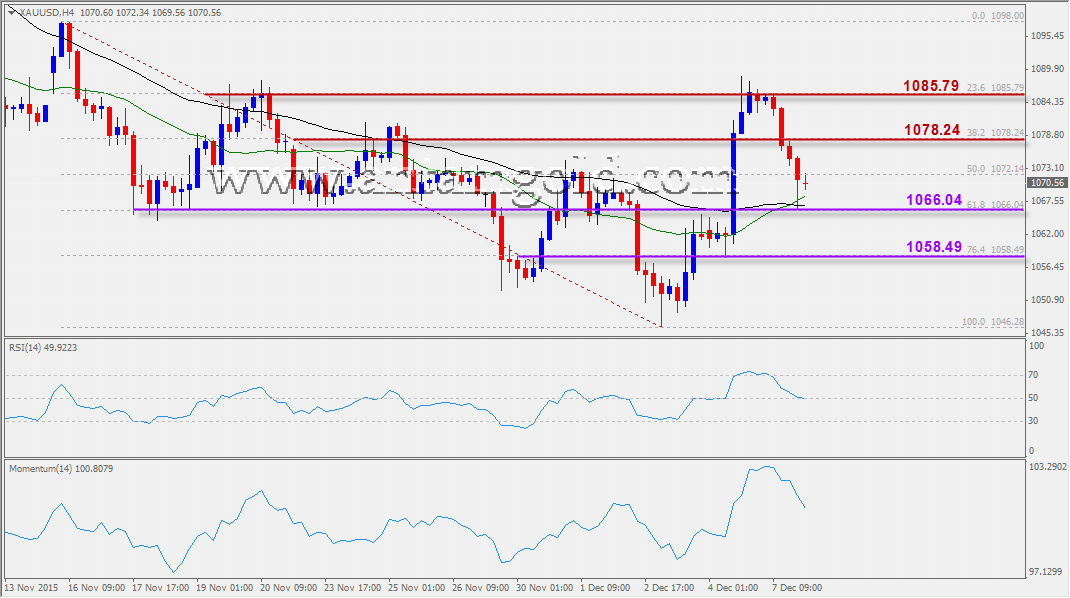Click the 103.2902 Momentum scale value
Image resolution: width=1070 pixels, height=598 pixels.
pyautogui.click(x=1048, y=467)
